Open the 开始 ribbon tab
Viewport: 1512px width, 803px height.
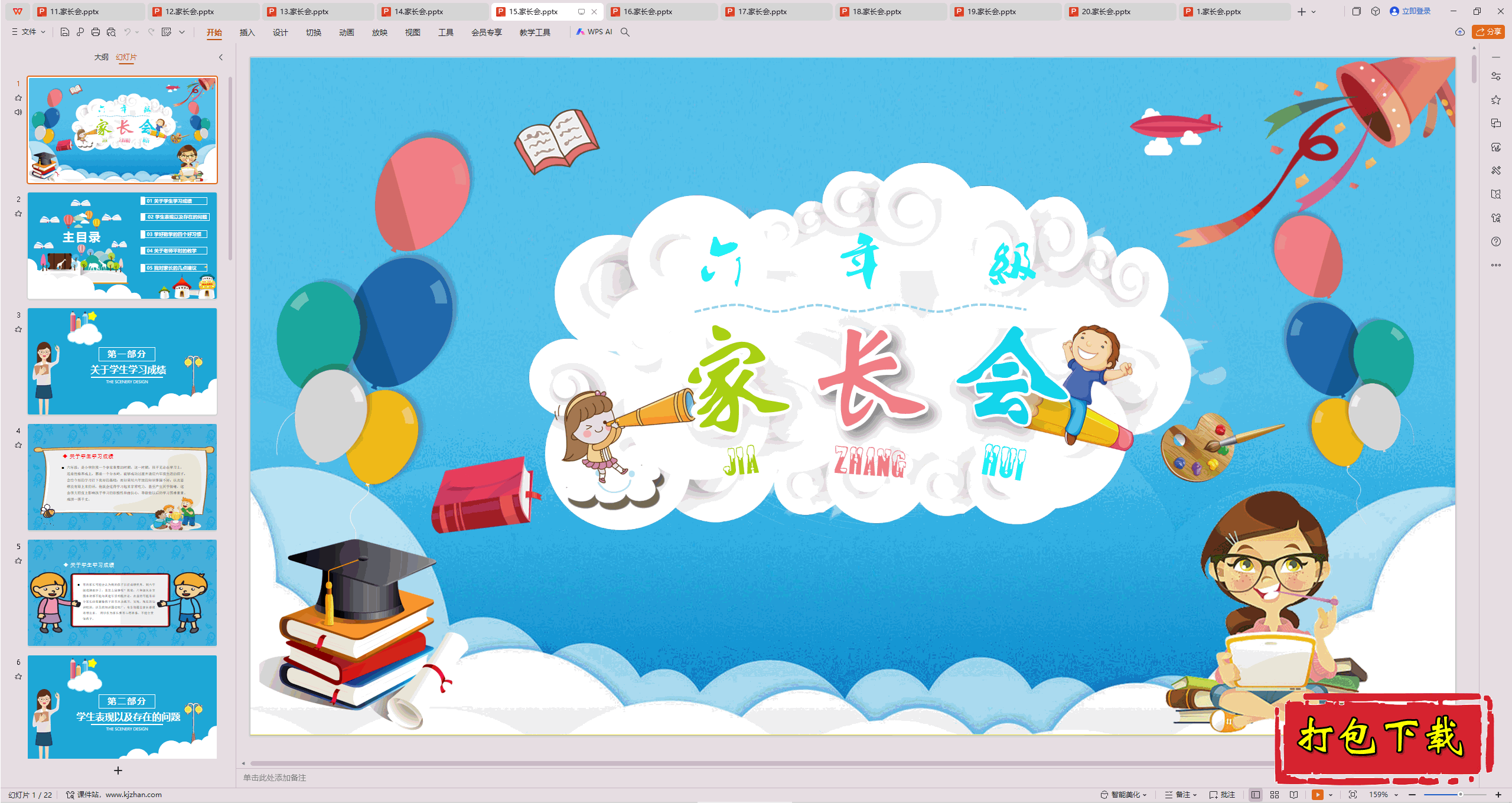pos(214,32)
